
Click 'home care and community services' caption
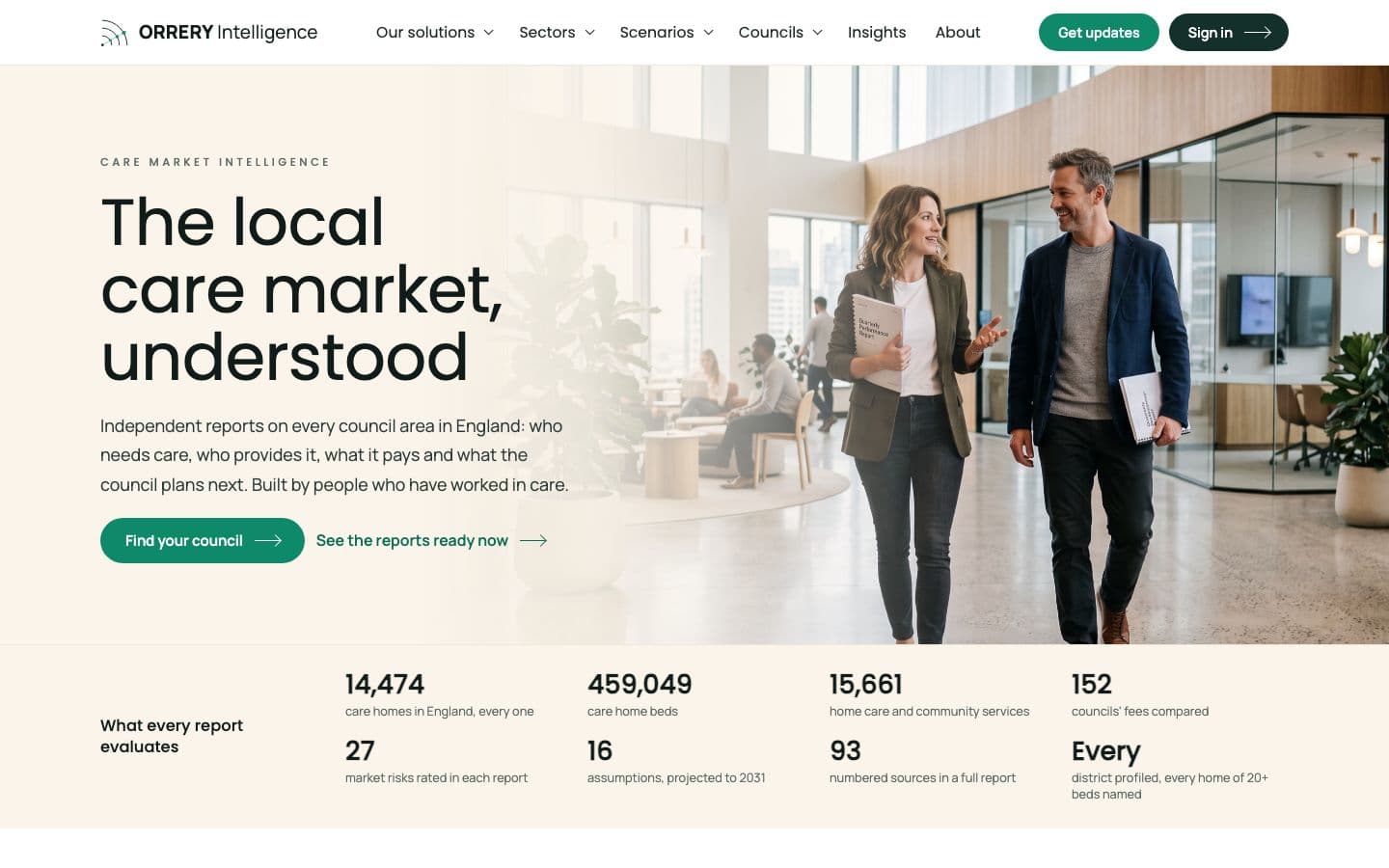(x=930, y=712)
